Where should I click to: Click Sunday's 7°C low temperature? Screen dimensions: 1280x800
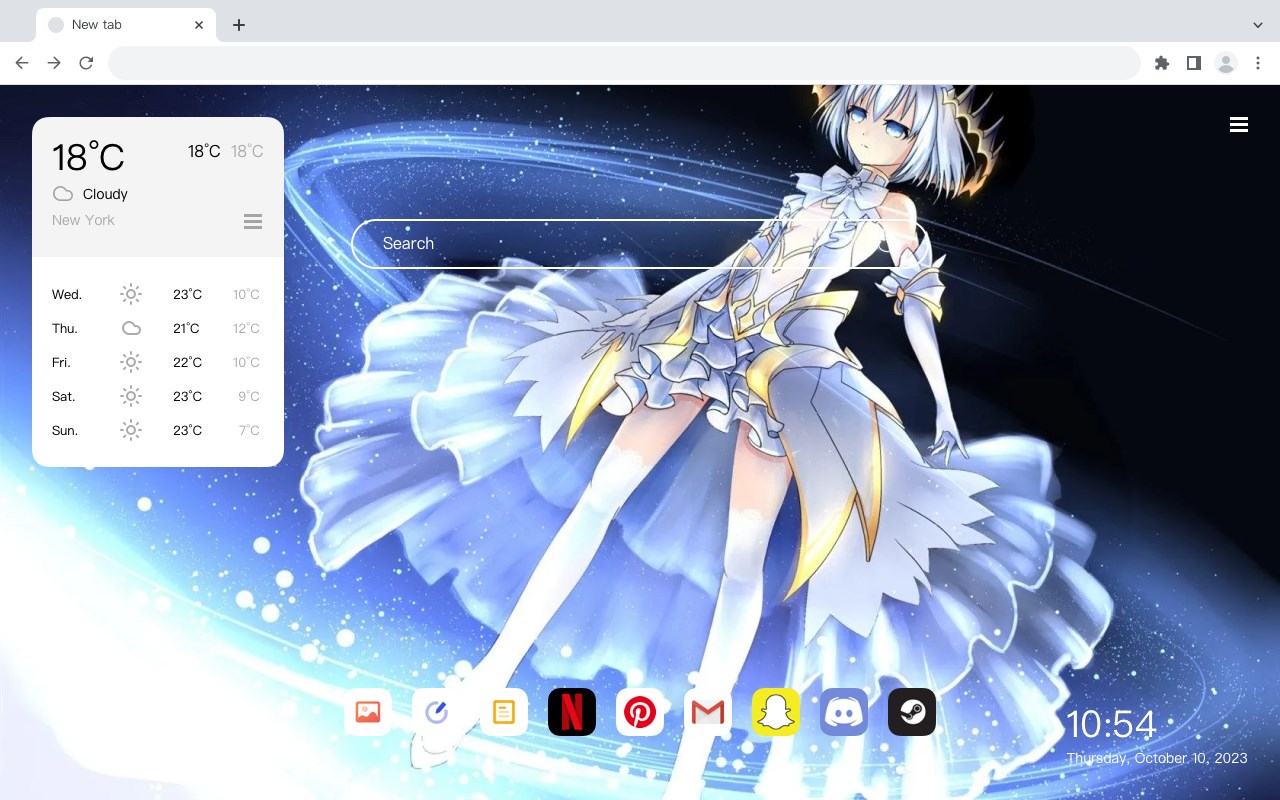249,430
